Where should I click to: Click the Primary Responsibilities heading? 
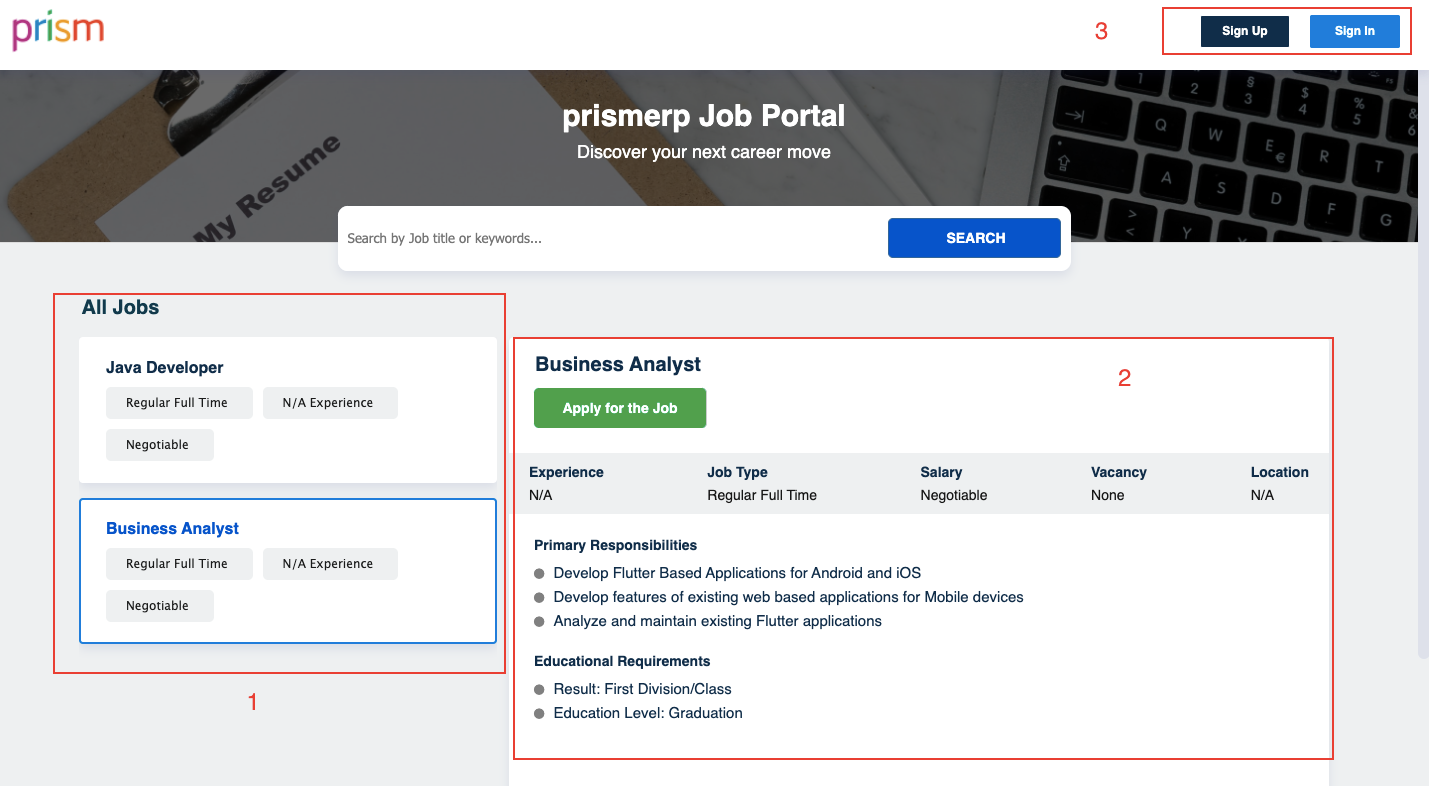pyautogui.click(x=615, y=546)
